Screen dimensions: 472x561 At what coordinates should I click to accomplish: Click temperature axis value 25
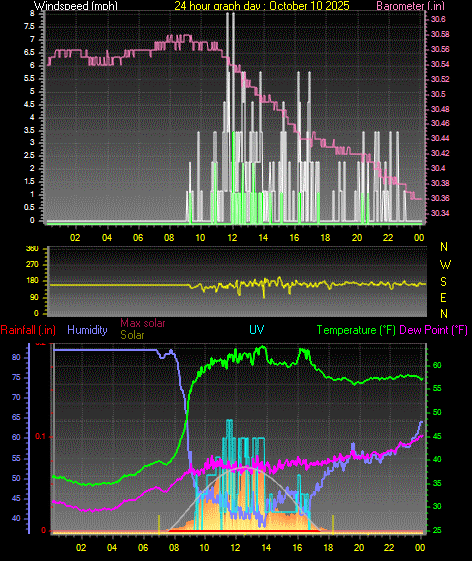(x=437, y=530)
